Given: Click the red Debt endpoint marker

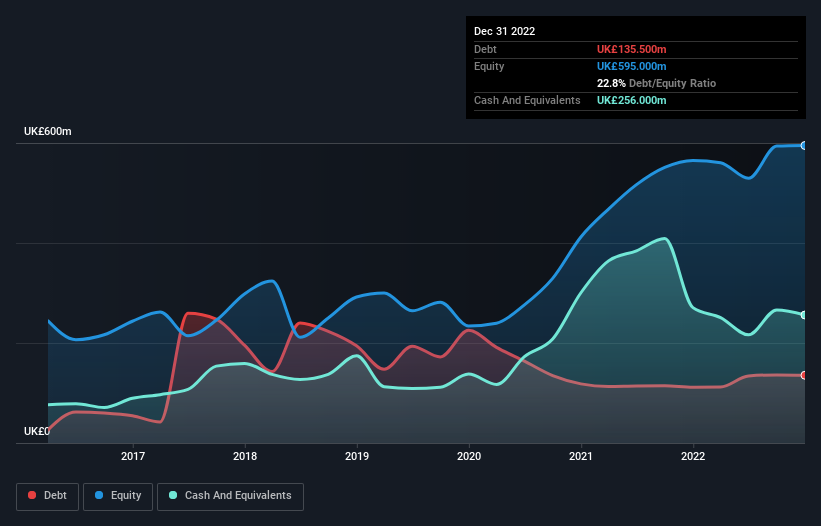Looking at the screenshot, I should click(x=804, y=375).
